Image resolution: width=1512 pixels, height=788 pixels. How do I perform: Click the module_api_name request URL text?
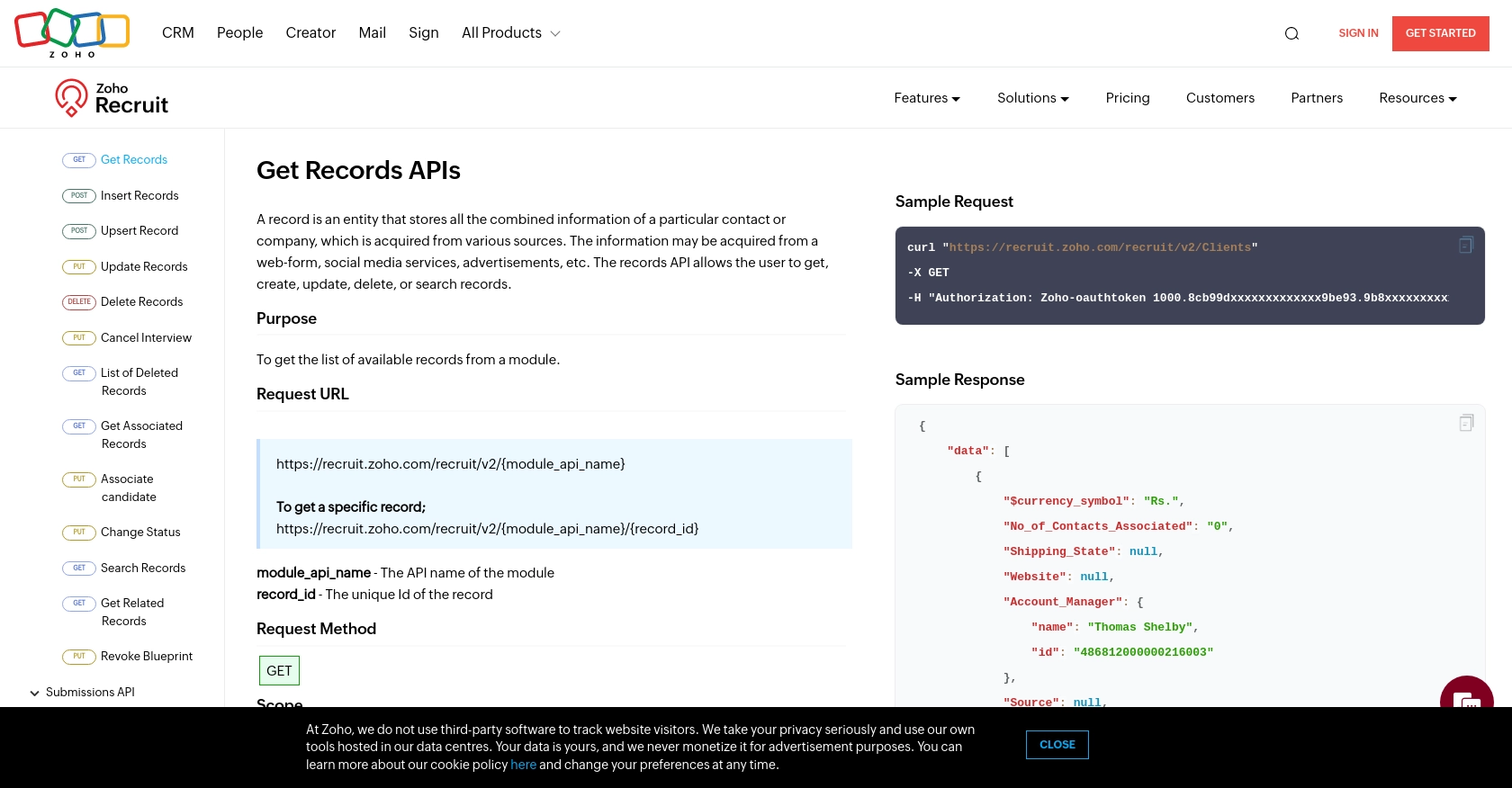point(450,464)
